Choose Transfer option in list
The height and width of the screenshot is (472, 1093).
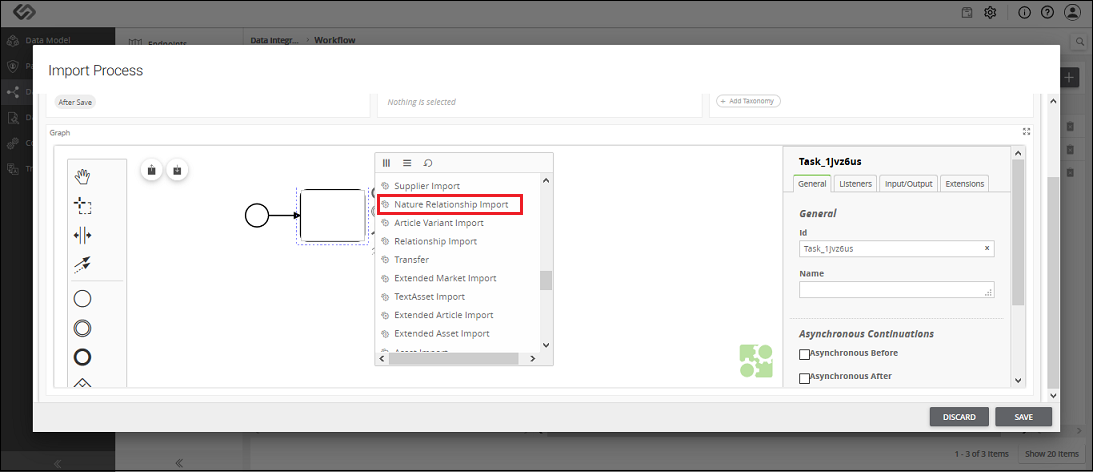pos(411,259)
